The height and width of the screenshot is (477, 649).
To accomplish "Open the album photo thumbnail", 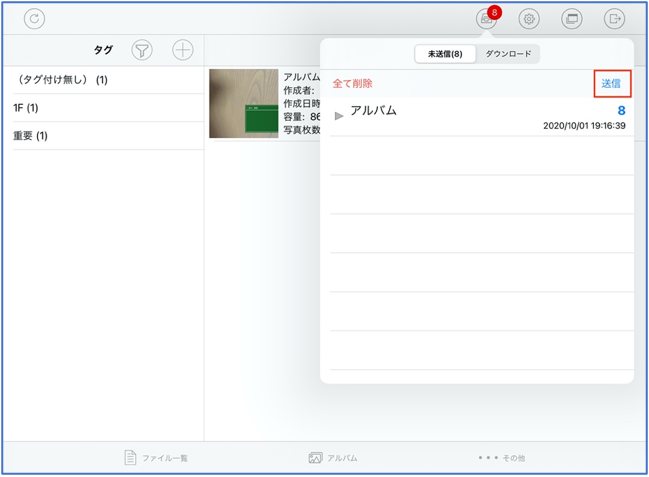I will (x=243, y=103).
